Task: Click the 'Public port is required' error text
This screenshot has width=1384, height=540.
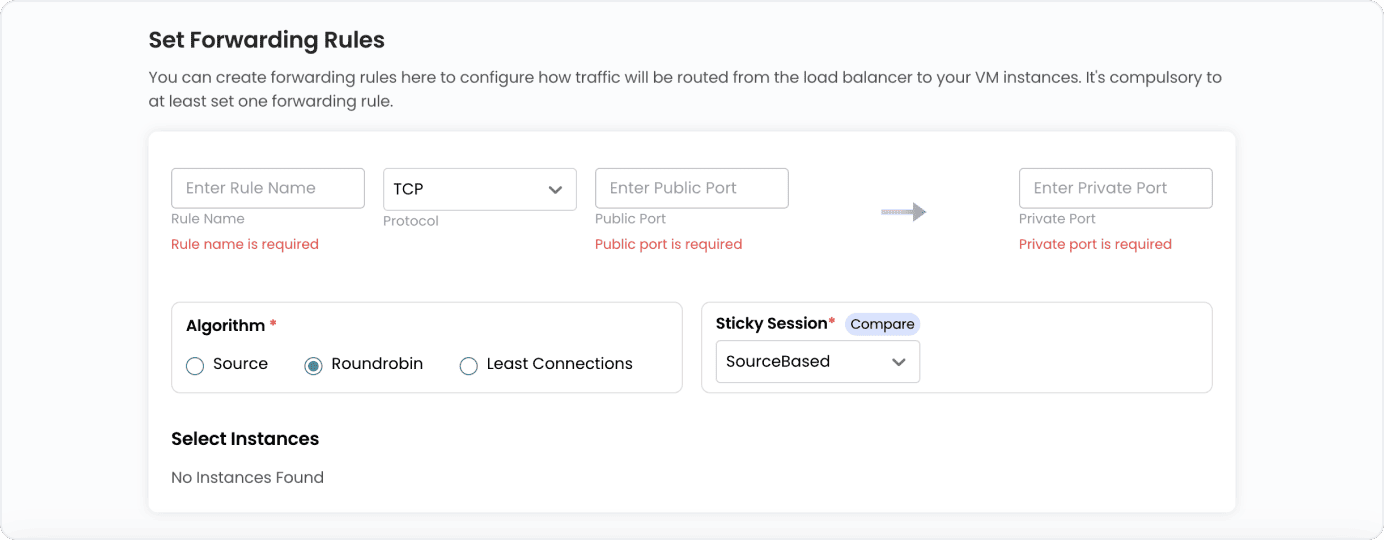Action: (668, 244)
